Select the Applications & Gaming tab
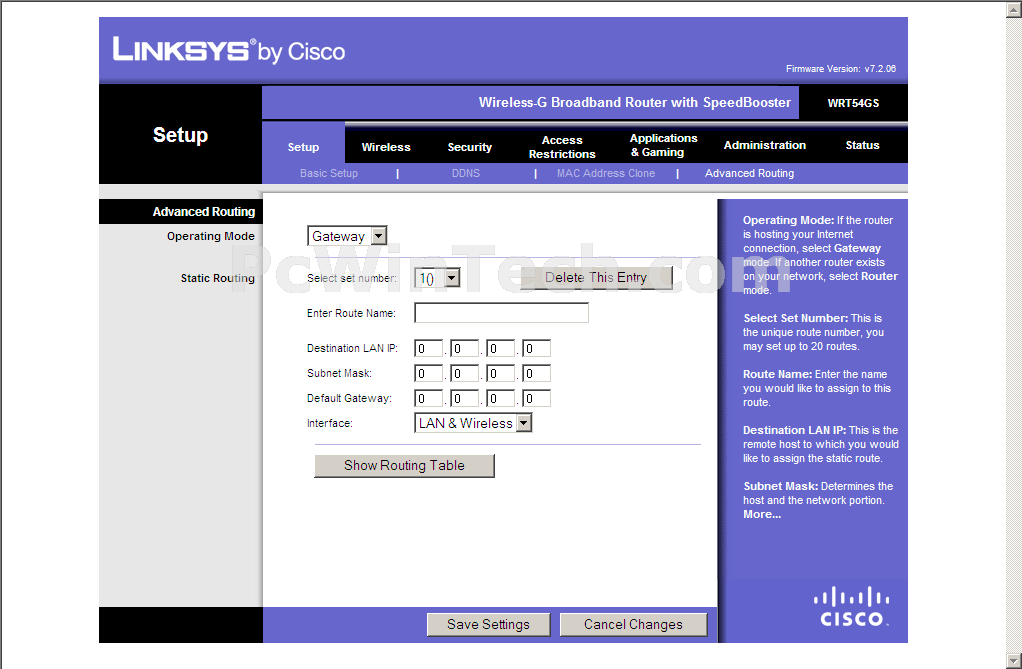 pos(663,146)
